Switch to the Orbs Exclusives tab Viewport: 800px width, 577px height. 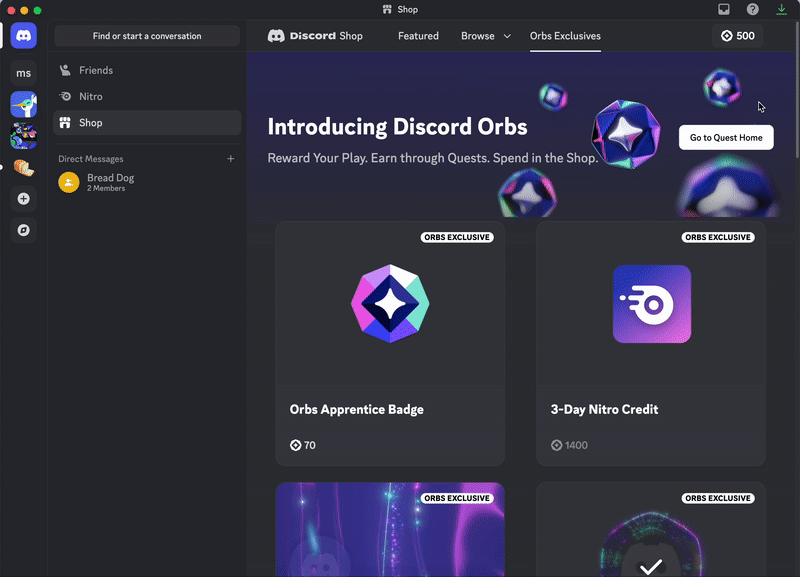pyautogui.click(x=566, y=35)
